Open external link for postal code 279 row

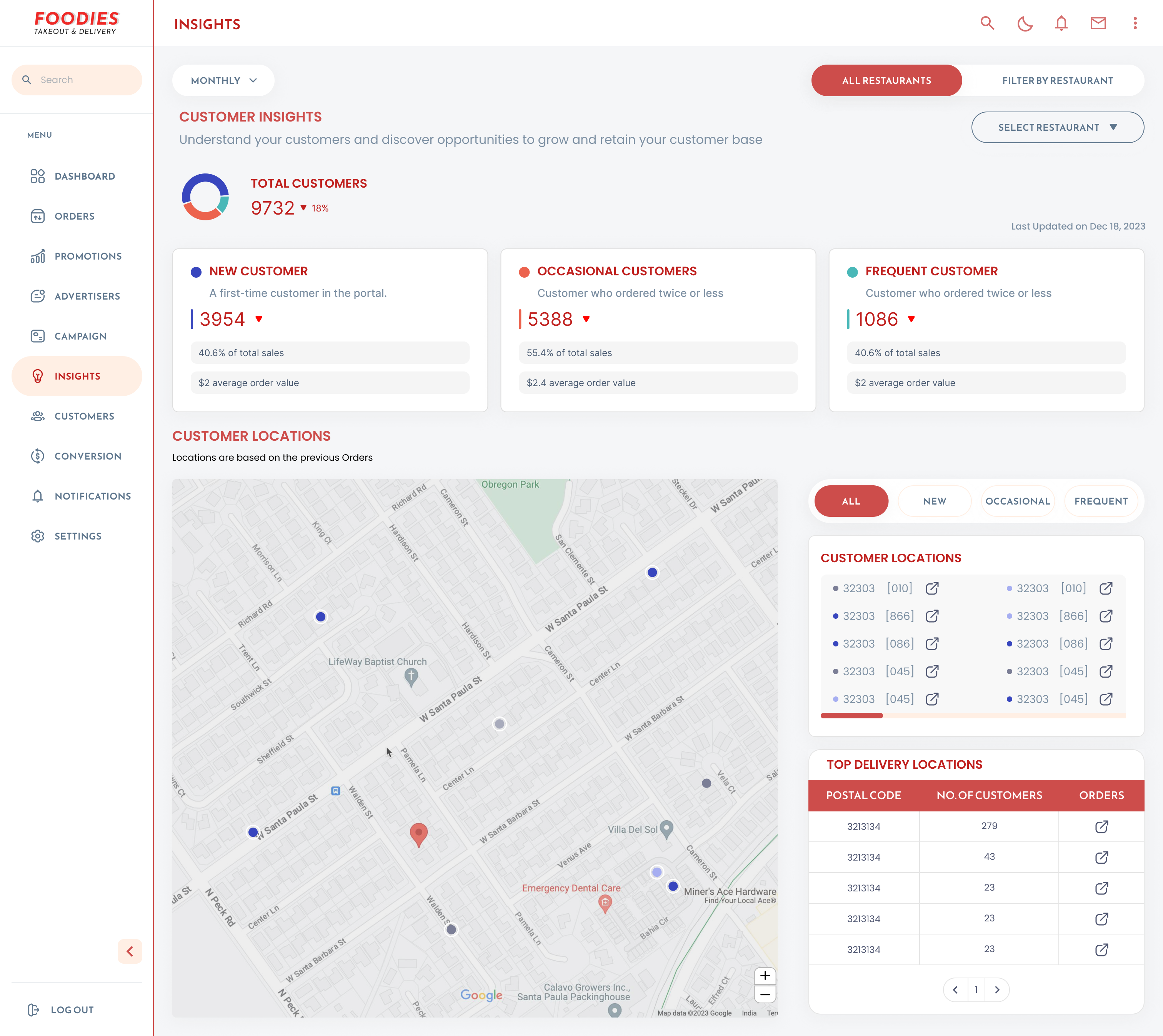[1101, 826]
